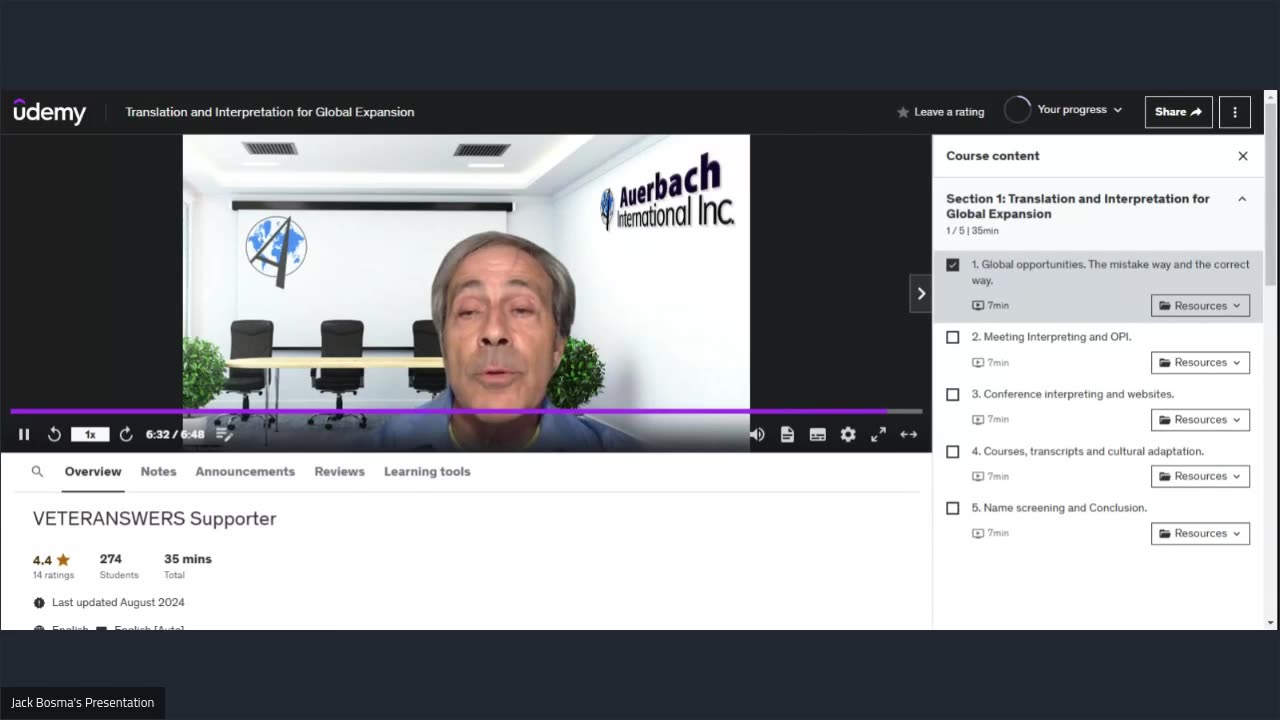Switch to the Overview tab
Viewport: 1280px width, 720px height.
click(x=93, y=471)
